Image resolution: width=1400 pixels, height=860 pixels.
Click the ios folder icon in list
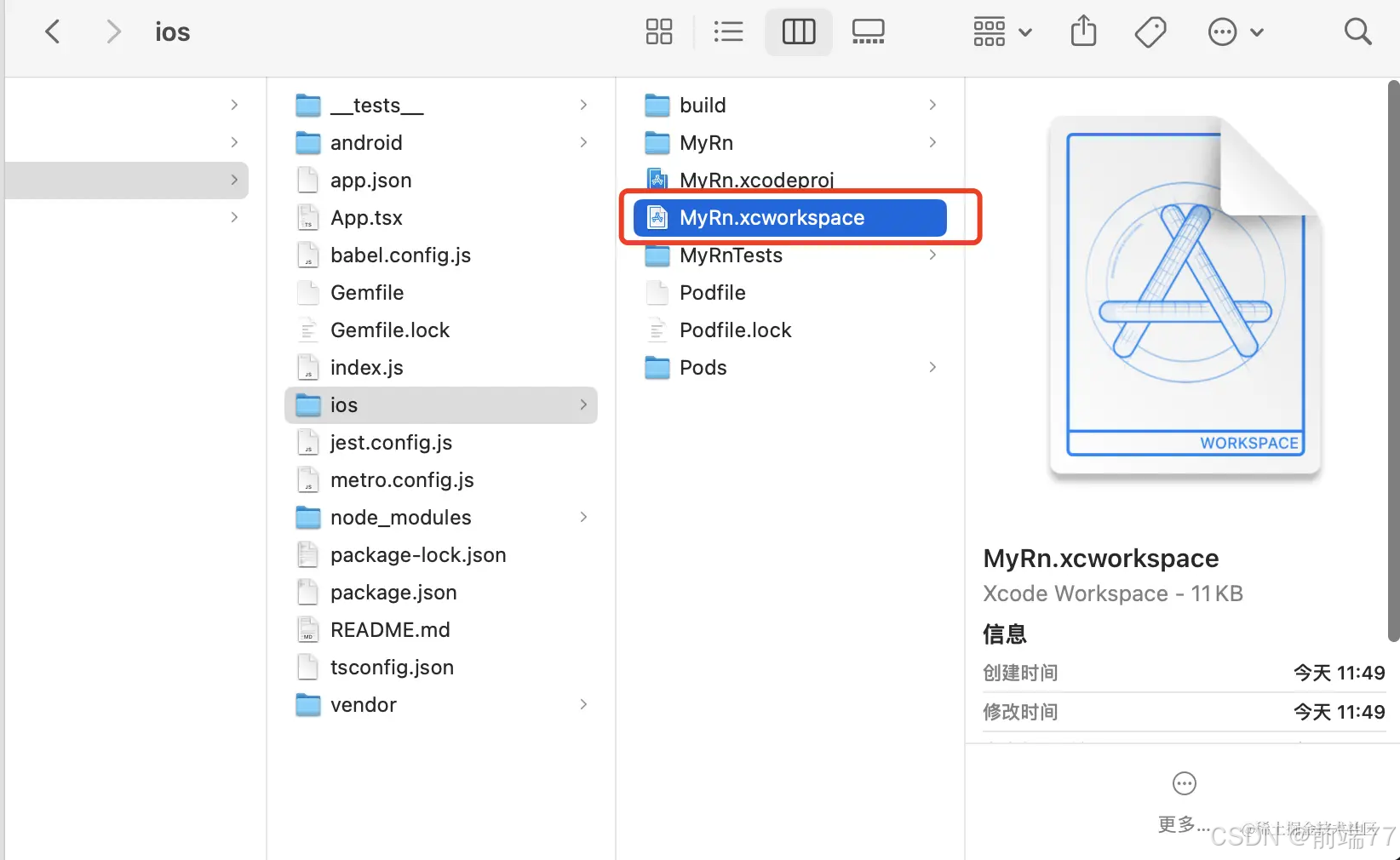coord(308,405)
